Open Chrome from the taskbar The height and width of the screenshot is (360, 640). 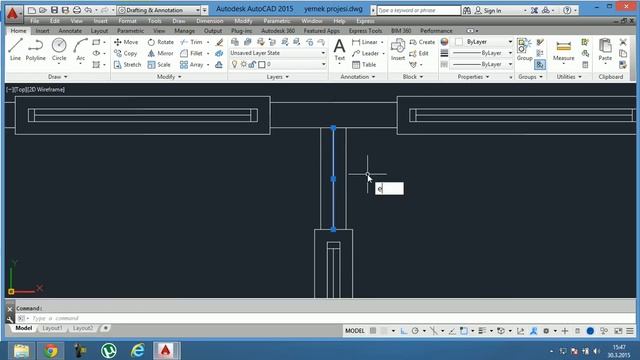tap(51, 351)
